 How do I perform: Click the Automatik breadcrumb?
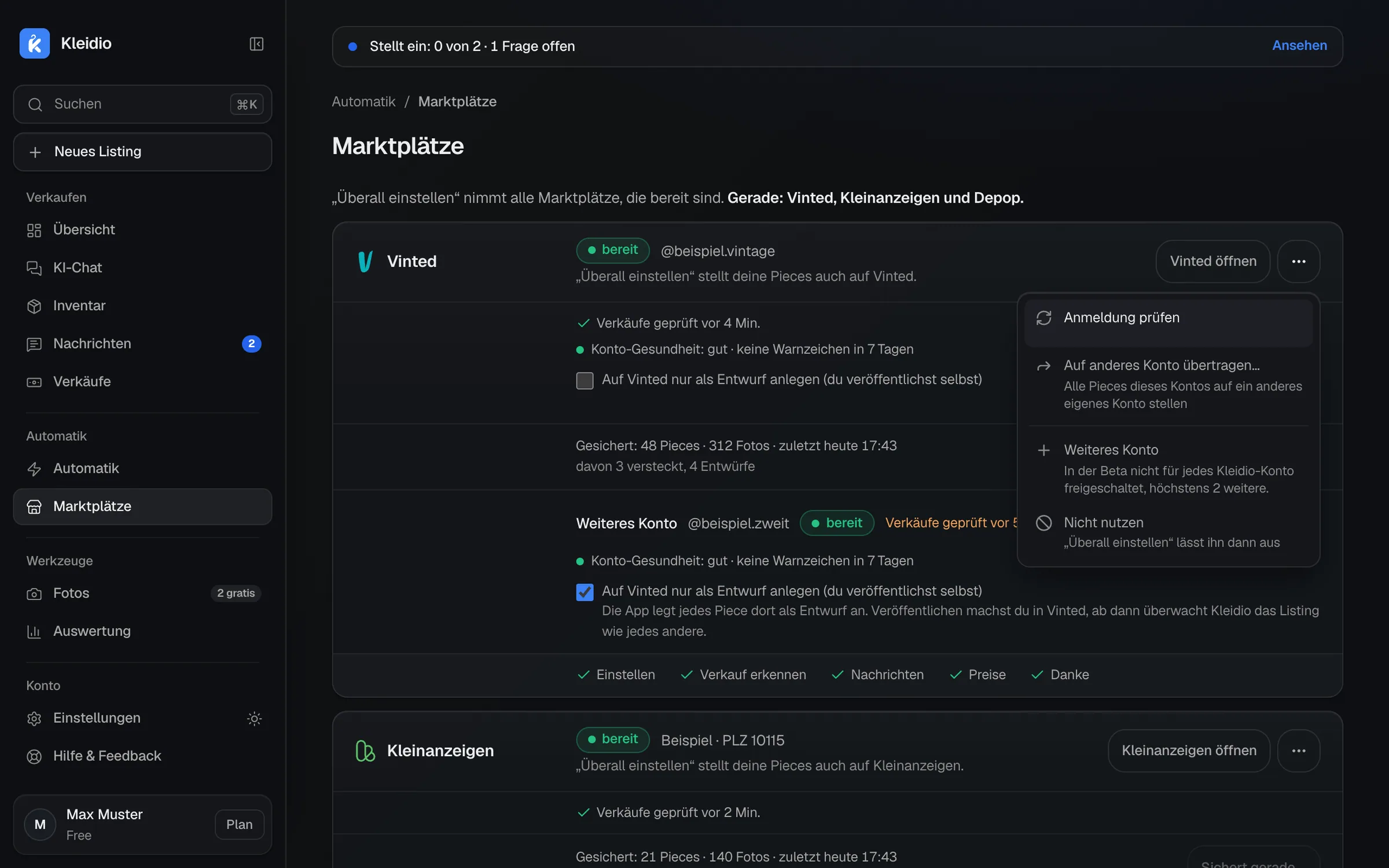[x=363, y=102]
